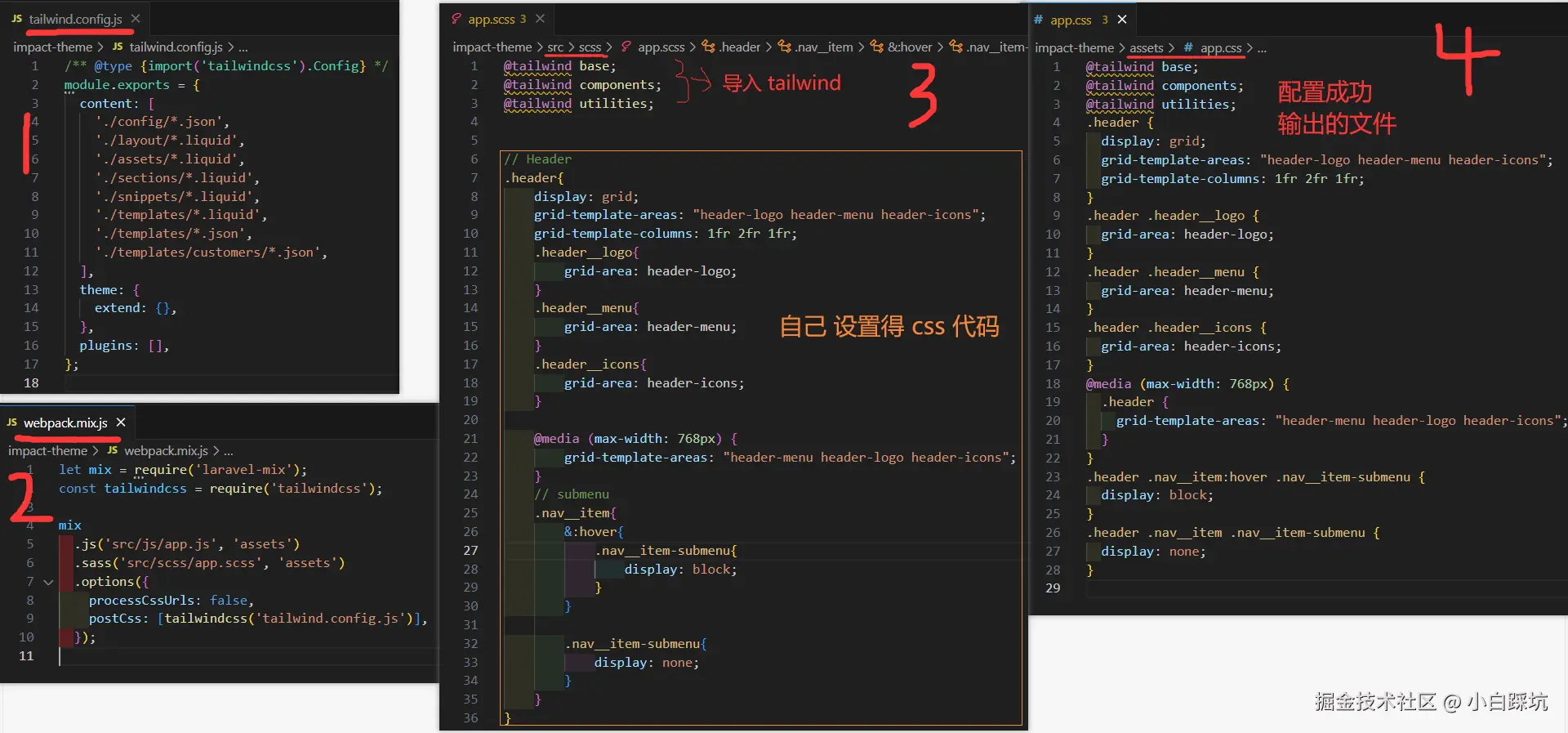
Task: Click './layout/*.liquid' entry in content array
Action: pyautogui.click(x=169, y=141)
